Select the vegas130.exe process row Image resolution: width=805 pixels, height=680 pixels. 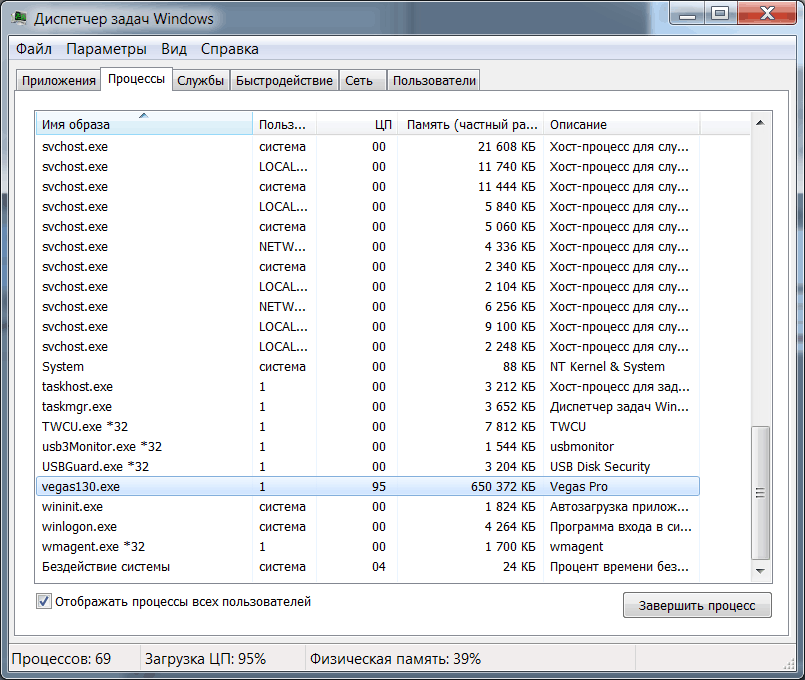click(368, 487)
